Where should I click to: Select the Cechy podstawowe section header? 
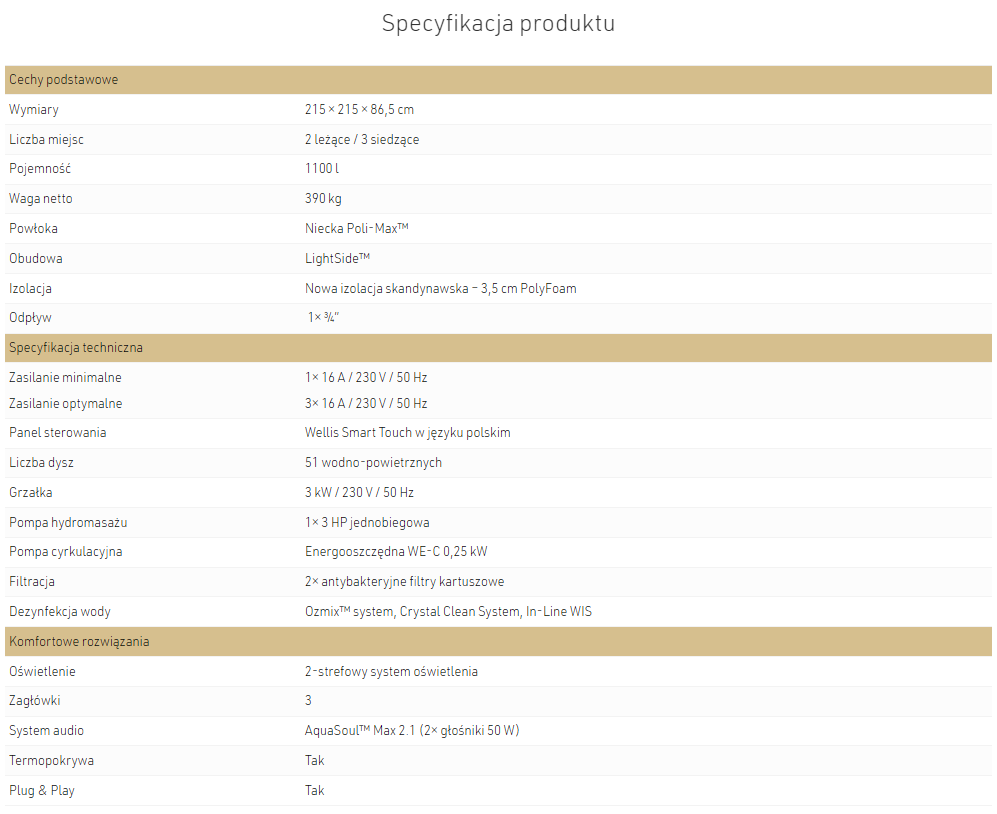(x=63, y=80)
